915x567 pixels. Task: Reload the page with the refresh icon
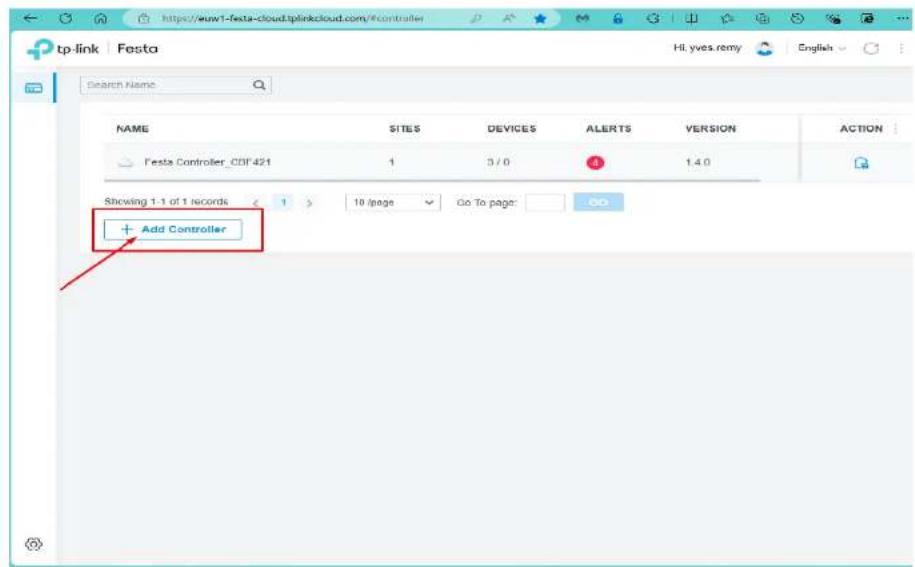[x=65, y=19]
